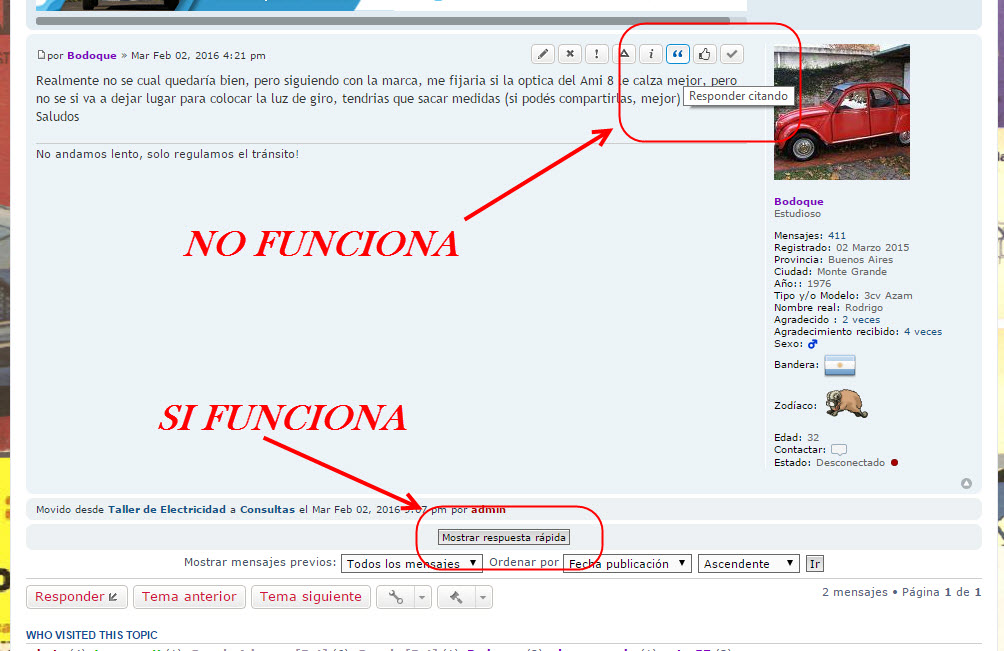Click the horizontal scrollbar above the post
This screenshot has width=1004, height=651.
click(x=383, y=20)
